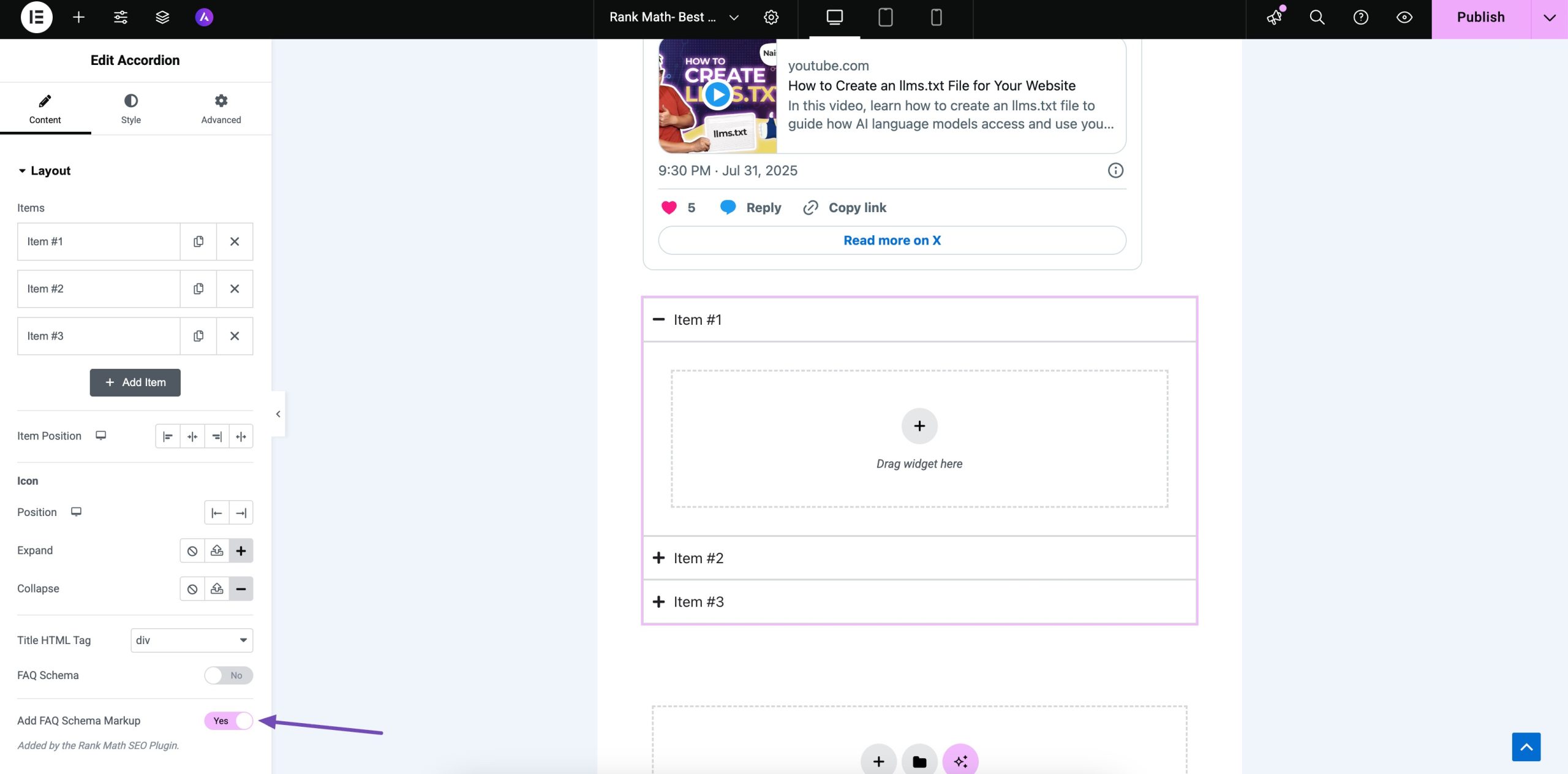
Task: Open the Elementor widget panel with the plus icon
Action: [78, 17]
